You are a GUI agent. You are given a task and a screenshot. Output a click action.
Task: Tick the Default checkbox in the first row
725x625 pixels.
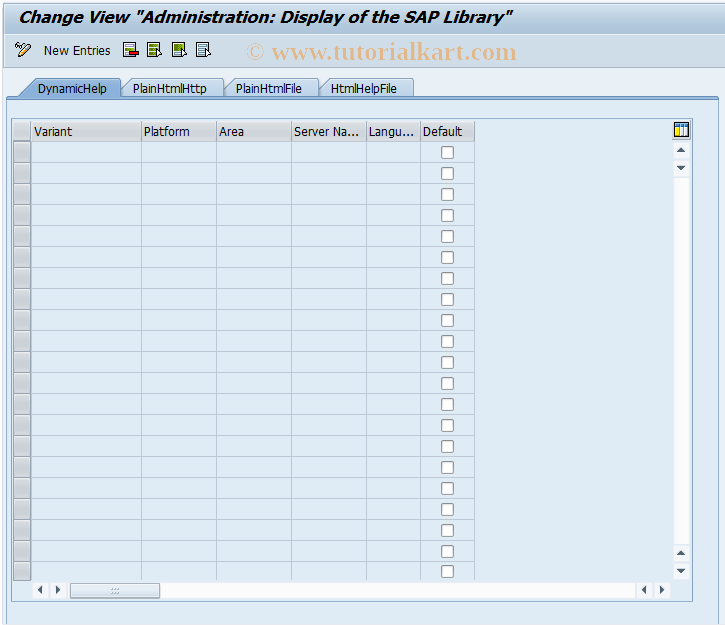447,153
